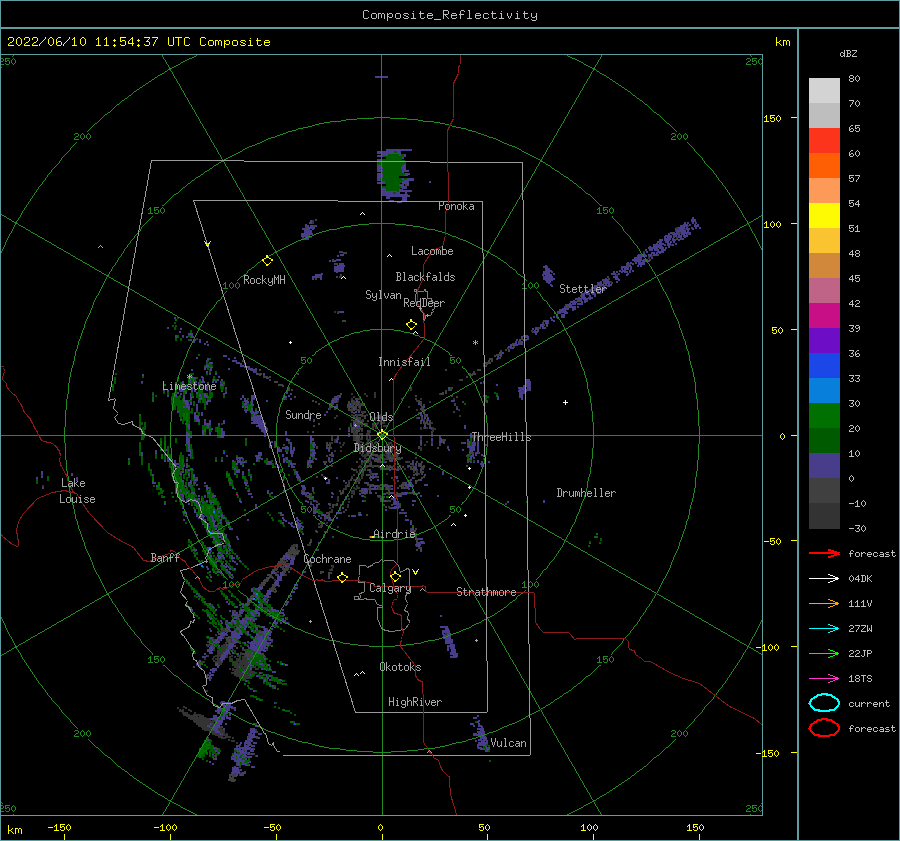This screenshot has height=841, width=900.
Task: Click the bright yellow swatch in dBZ scale
Action: (824, 216)
